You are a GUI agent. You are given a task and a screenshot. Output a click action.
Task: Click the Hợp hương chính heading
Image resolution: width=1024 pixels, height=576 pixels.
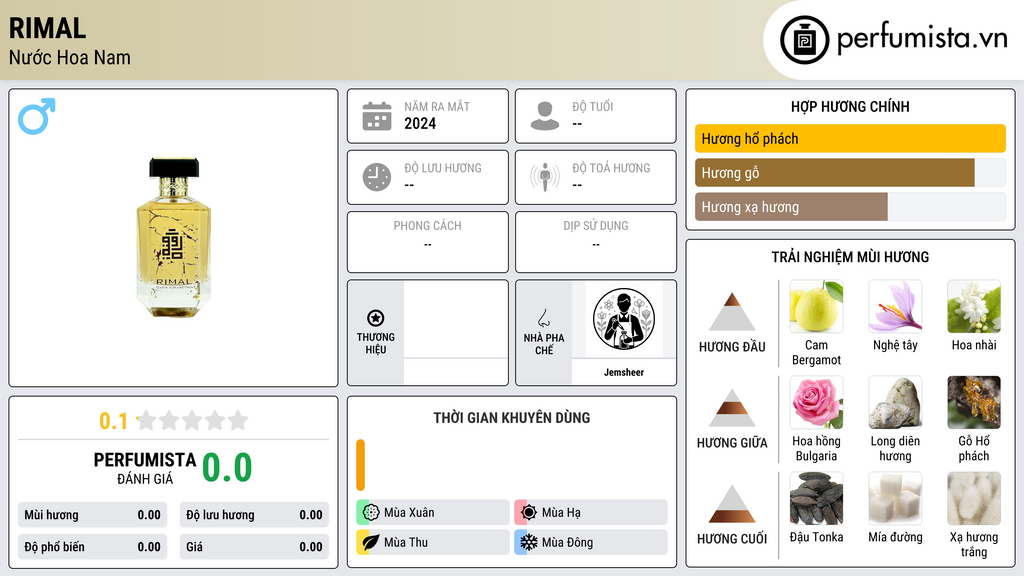coord(850,106)
